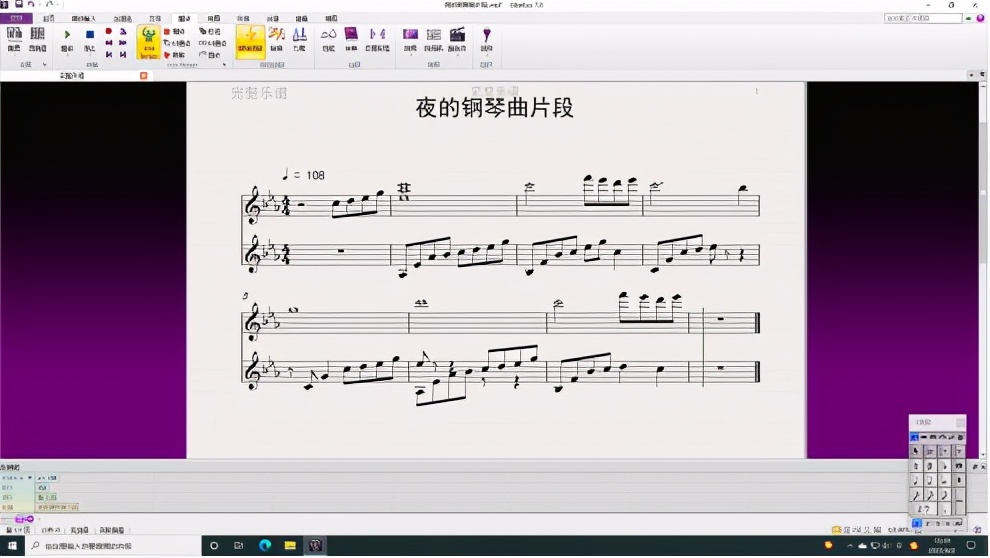Click the redo arrow in quick access toolbar
This screenshot has width=990, height=558.
(50, 4)
